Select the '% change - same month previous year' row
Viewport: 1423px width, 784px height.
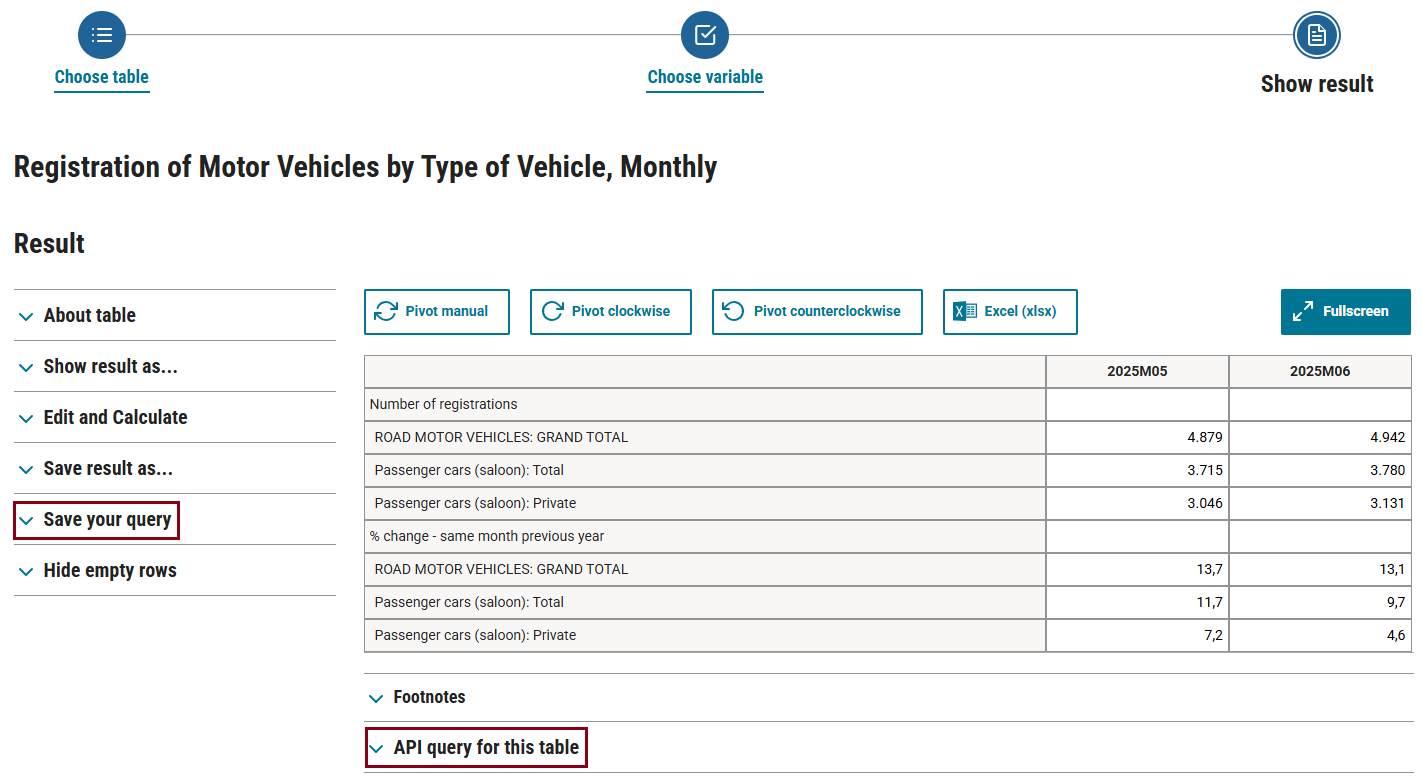point(705,536)
